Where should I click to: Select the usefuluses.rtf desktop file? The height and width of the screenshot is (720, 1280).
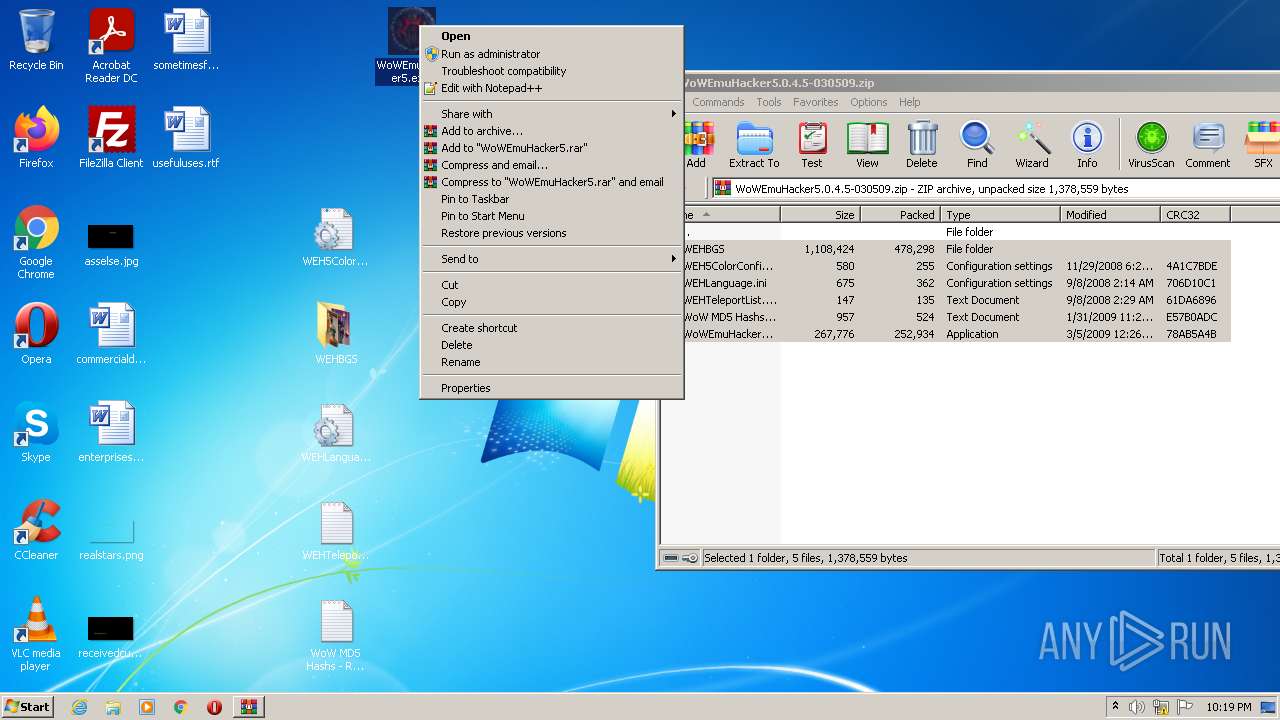click(x=186, y=138)
